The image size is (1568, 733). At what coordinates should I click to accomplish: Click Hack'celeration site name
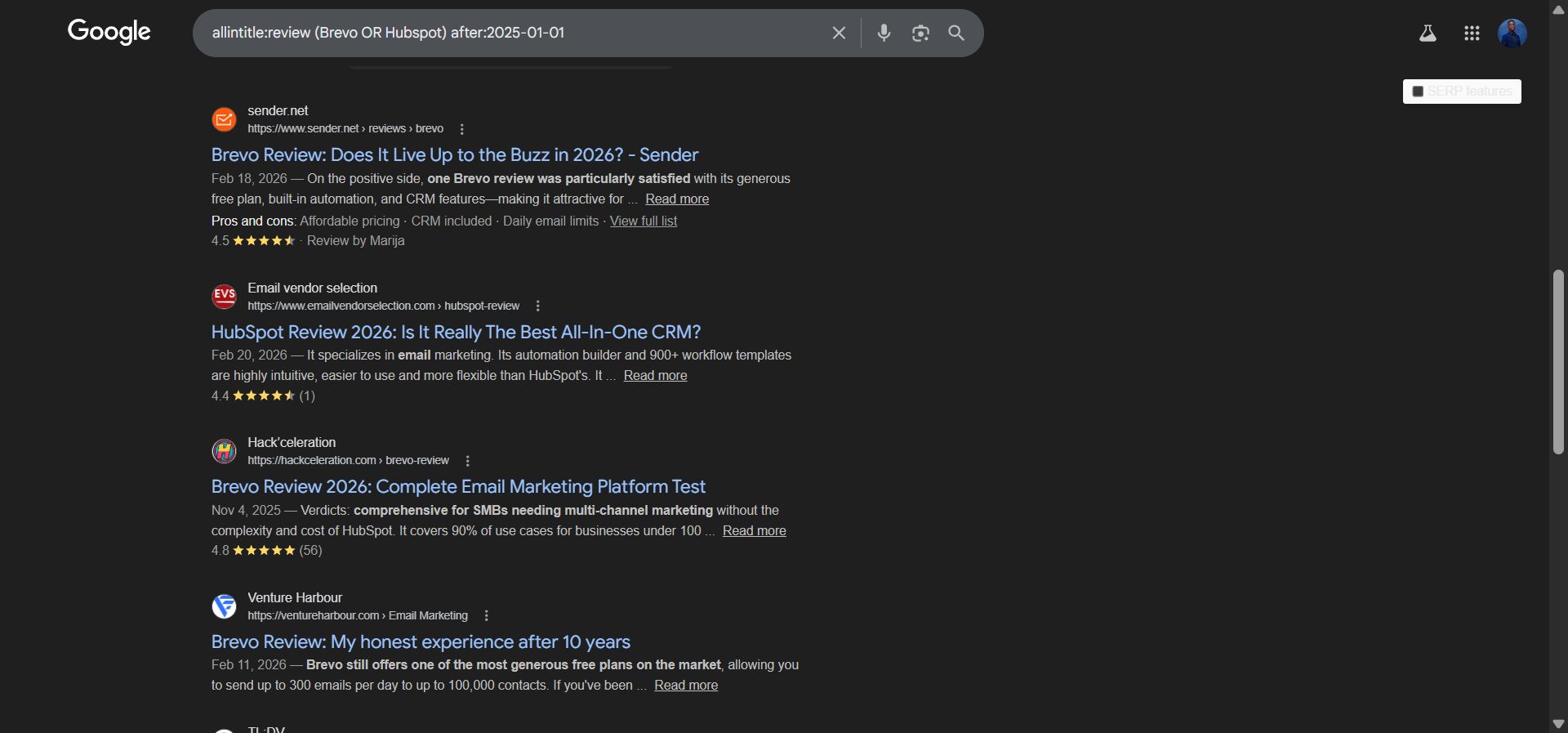(292, 442)
